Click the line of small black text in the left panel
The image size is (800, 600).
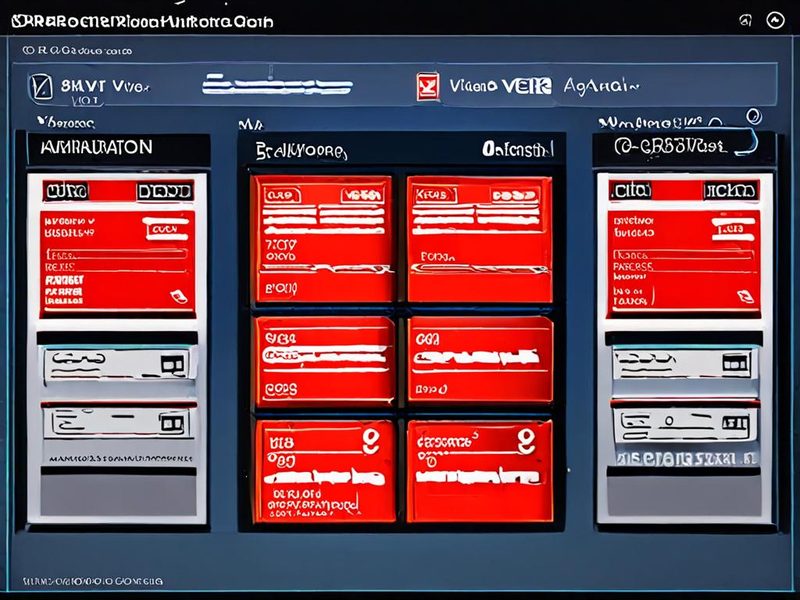121,459
